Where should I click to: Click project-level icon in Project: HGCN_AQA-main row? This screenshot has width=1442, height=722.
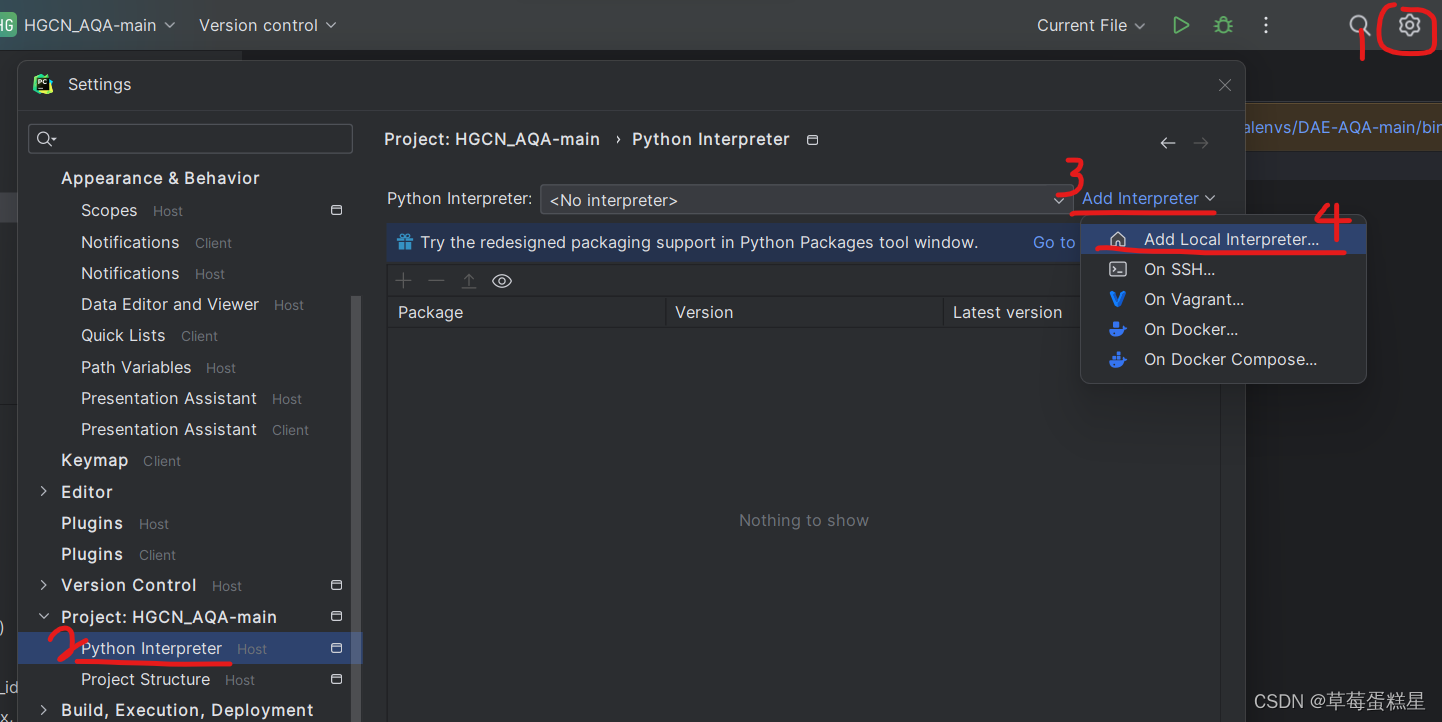point(336,616)
